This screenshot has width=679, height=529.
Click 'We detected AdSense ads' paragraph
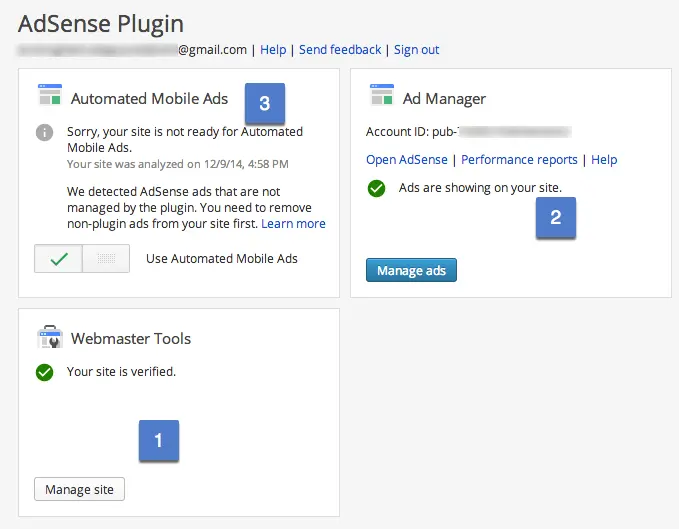click(196, 208)
